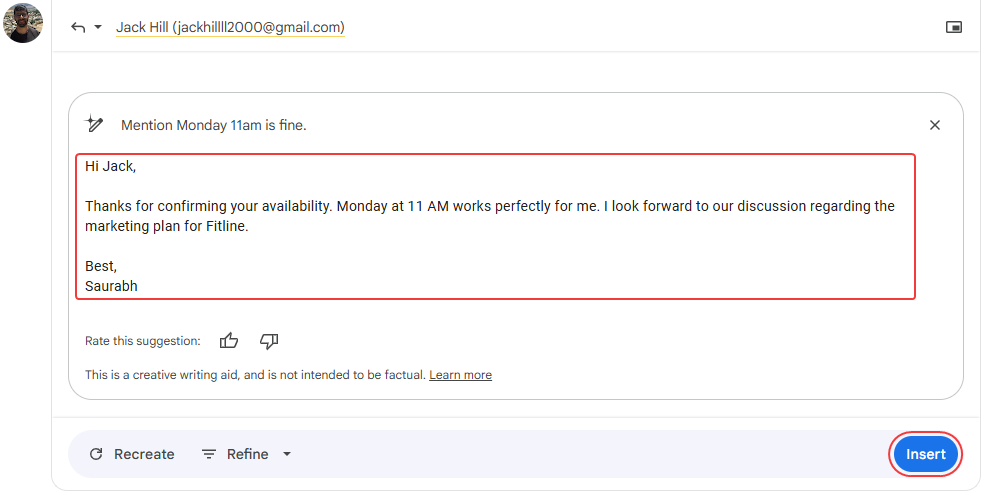Expand the Refine options caret

[x=287, y=454]
